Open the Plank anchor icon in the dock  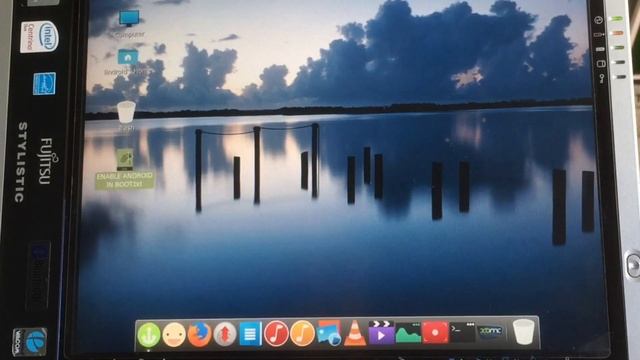[x=149, y=334]
